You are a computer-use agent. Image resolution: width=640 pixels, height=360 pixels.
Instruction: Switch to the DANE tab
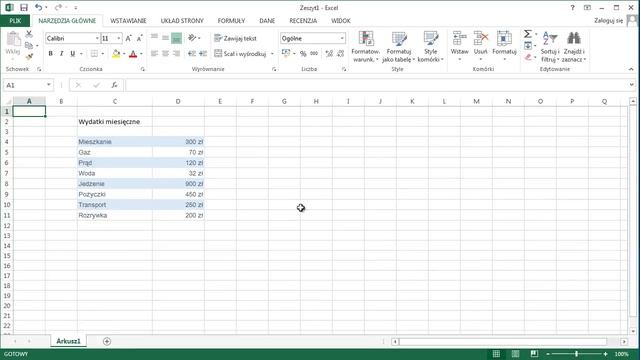(x=267, y=21)
